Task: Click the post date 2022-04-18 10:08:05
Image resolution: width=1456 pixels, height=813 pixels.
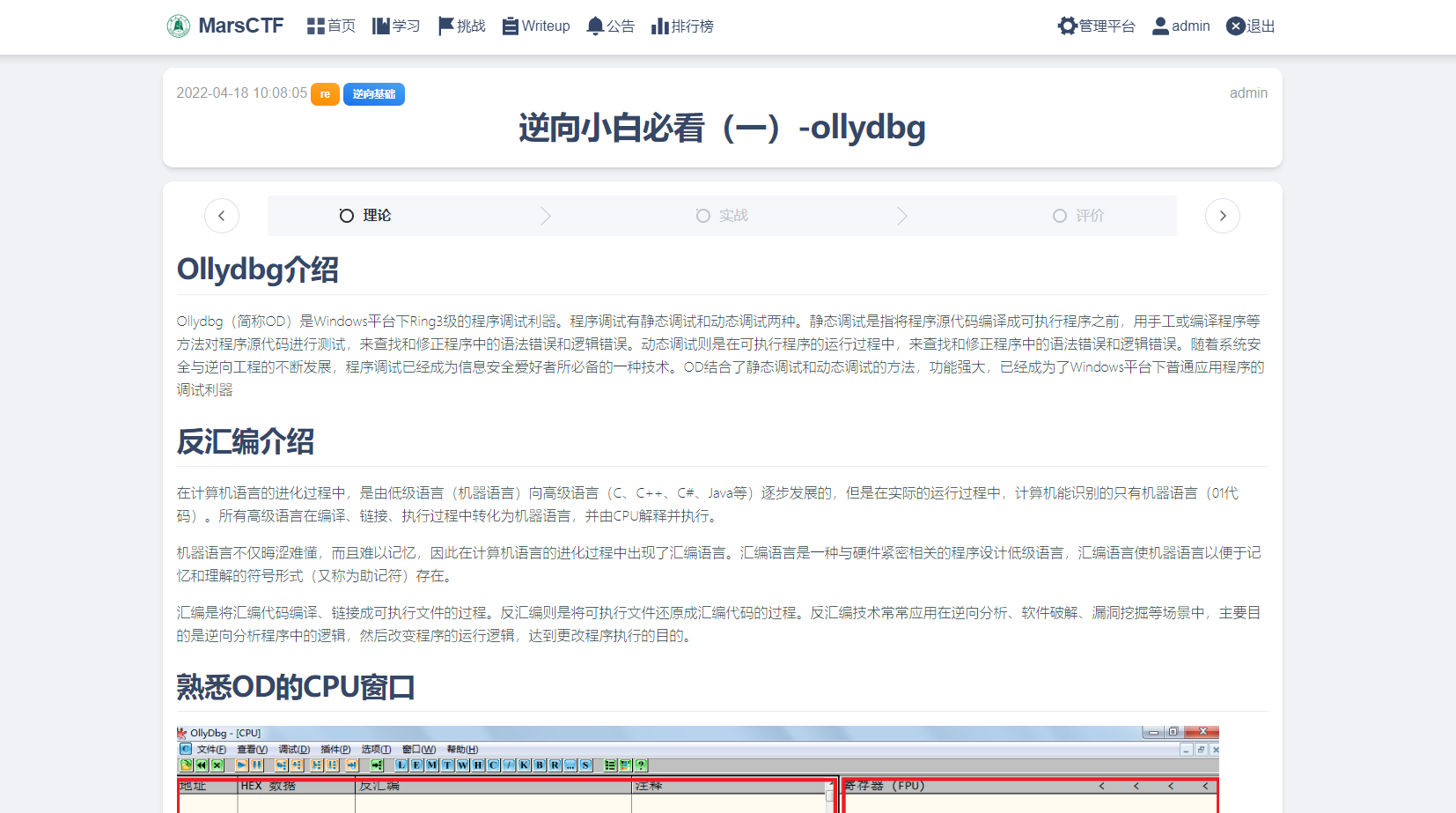Action: tap(242, 92)
